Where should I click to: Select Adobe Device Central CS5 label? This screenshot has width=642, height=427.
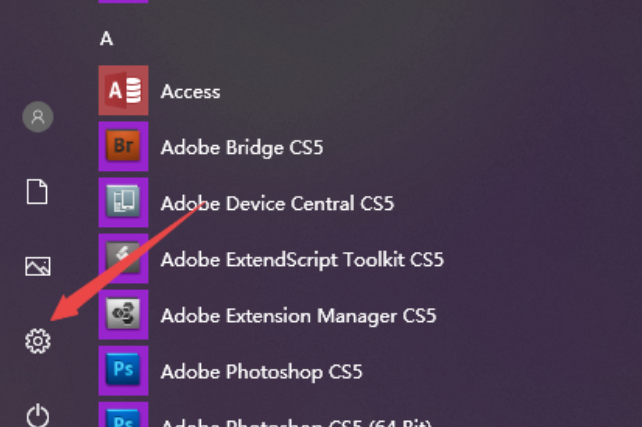click(x=277, y=204)
